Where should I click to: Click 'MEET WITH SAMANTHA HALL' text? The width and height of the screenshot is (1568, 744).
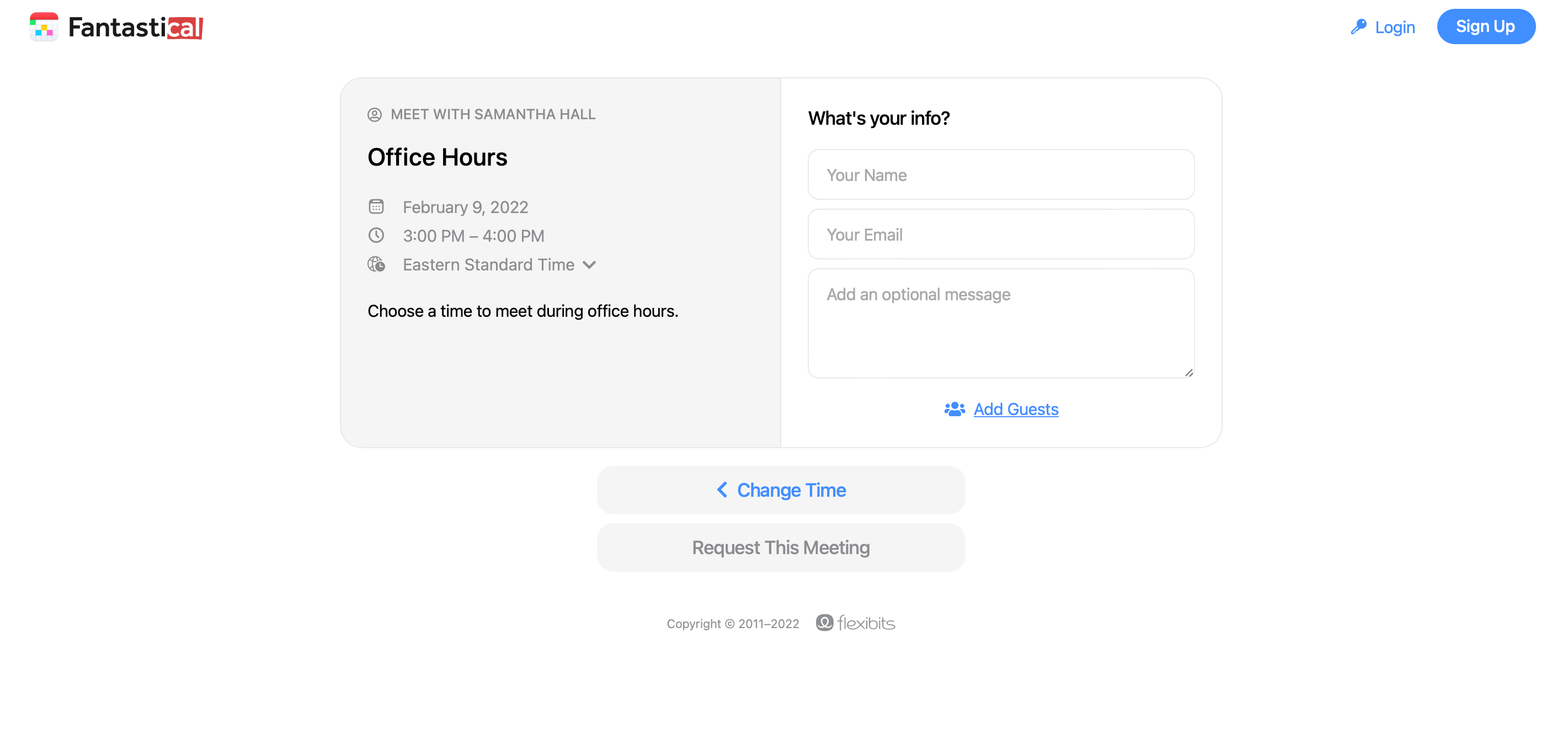[493, 114]
